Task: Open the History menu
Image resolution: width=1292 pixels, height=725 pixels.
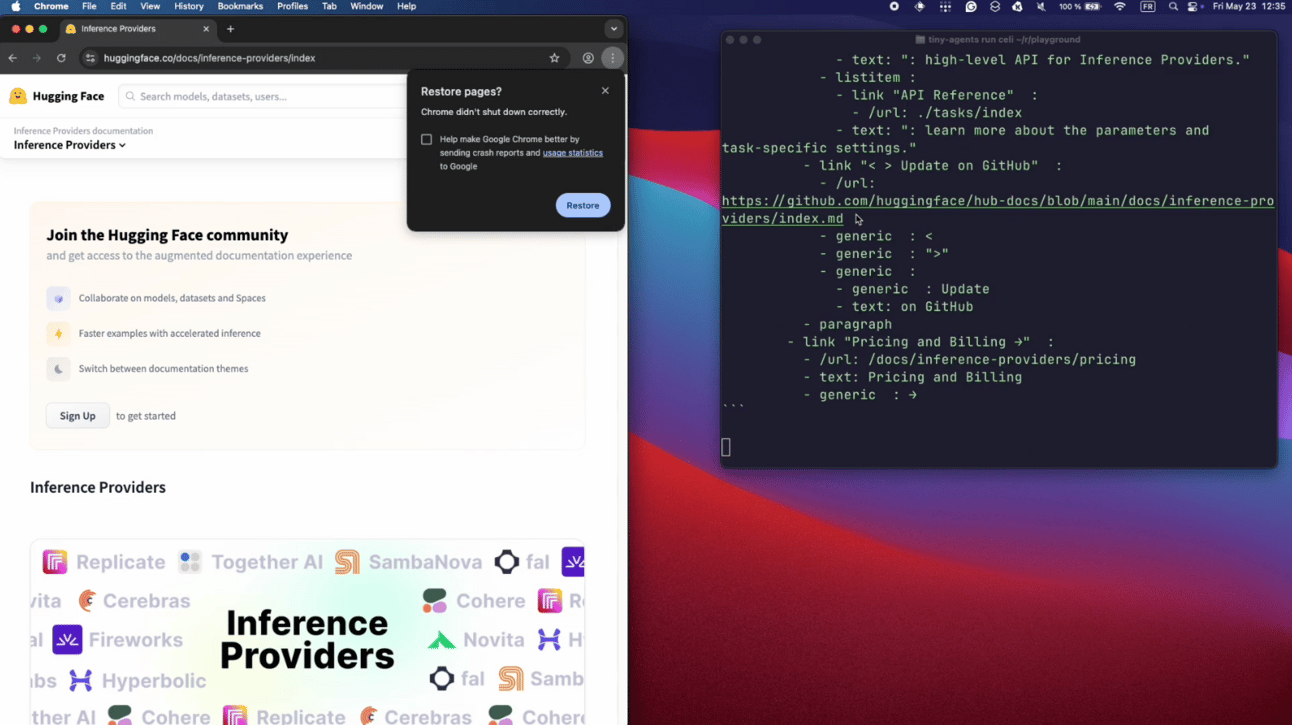Action: pos(189,6)
